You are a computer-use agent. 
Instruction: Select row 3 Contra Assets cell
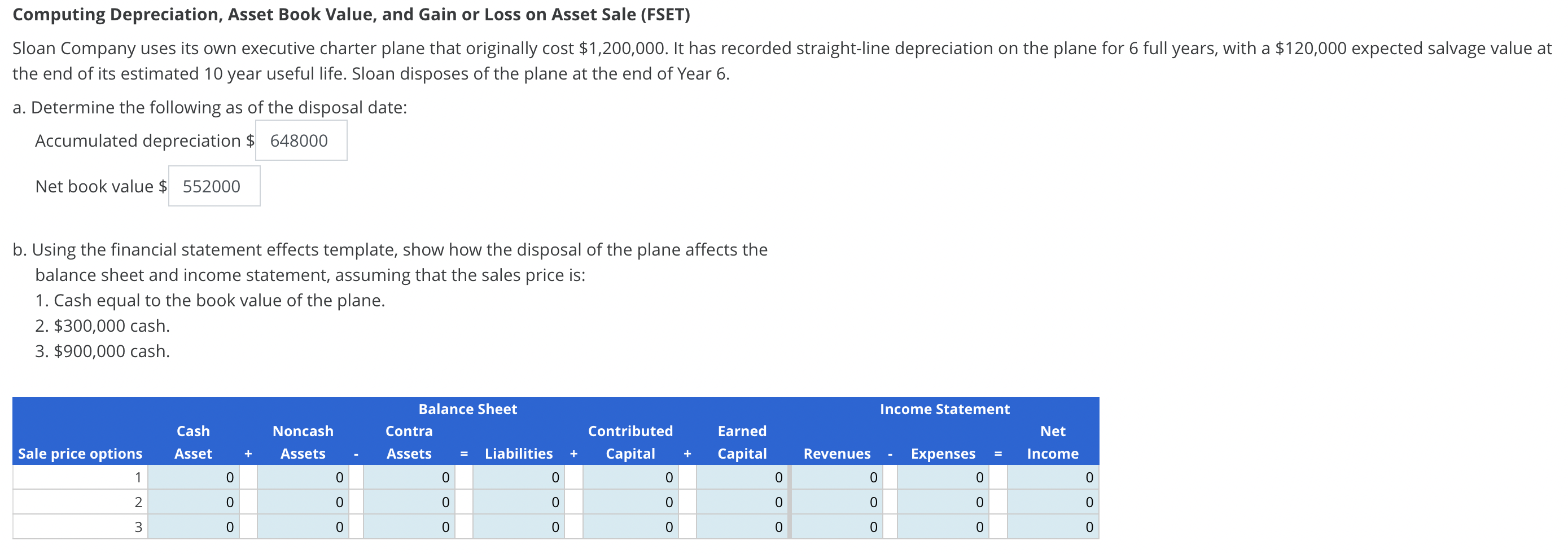coord(408,526)
